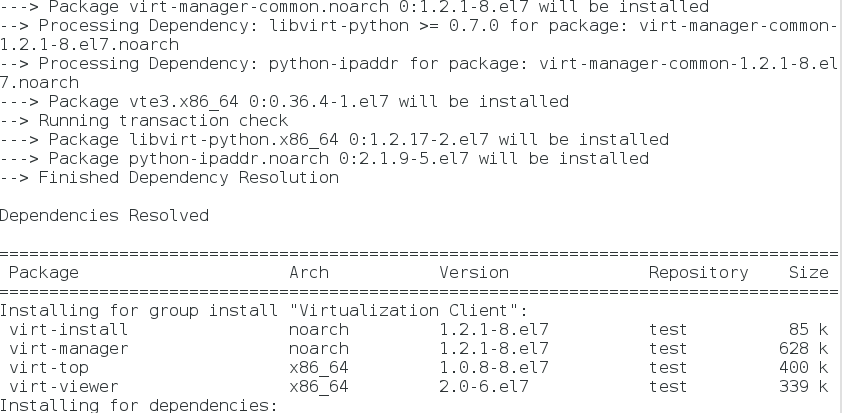842x413 pixels.
Task: Click the Finished Dependency Resolution text
Action: (188, 177)
